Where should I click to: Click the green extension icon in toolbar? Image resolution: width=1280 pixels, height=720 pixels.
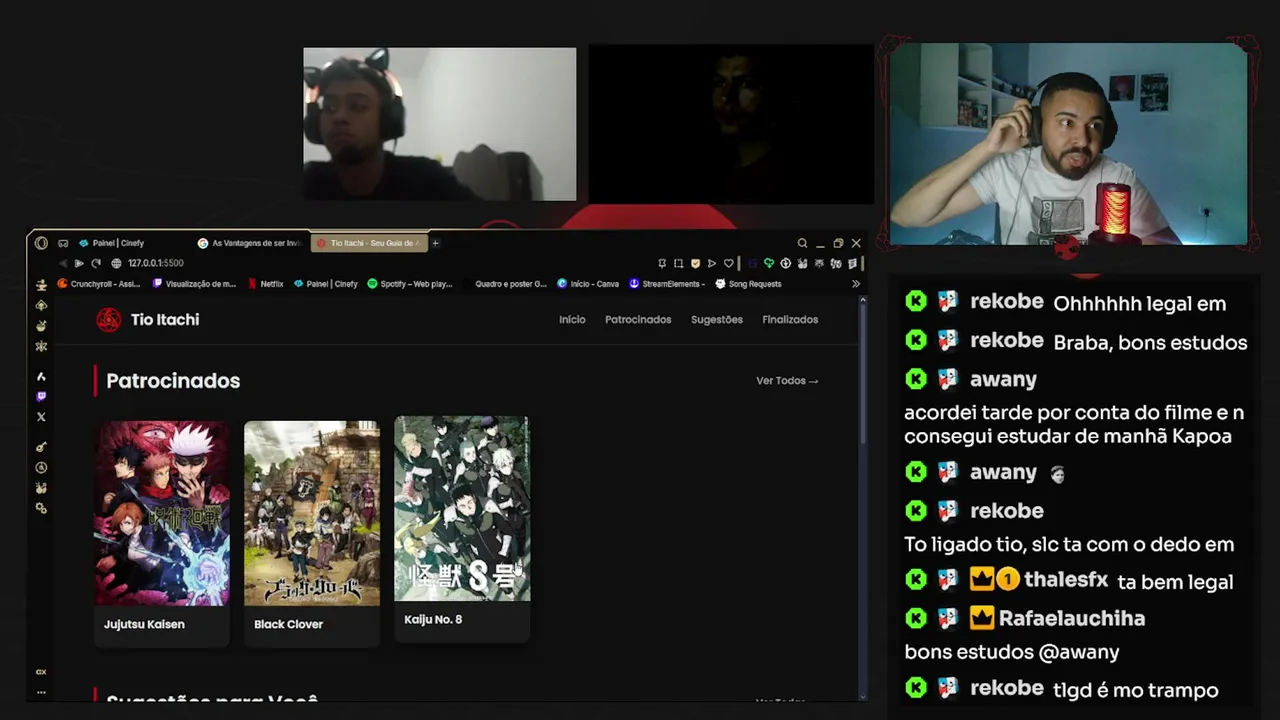[768, 263]
